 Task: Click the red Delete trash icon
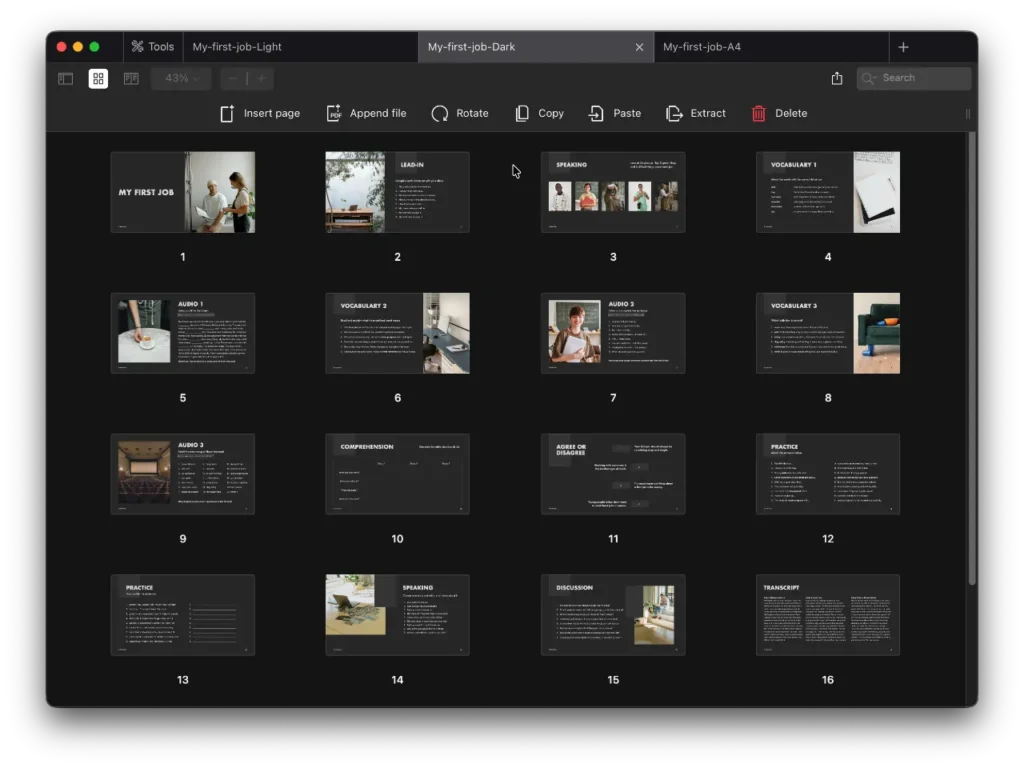click(x=759, y=113)
